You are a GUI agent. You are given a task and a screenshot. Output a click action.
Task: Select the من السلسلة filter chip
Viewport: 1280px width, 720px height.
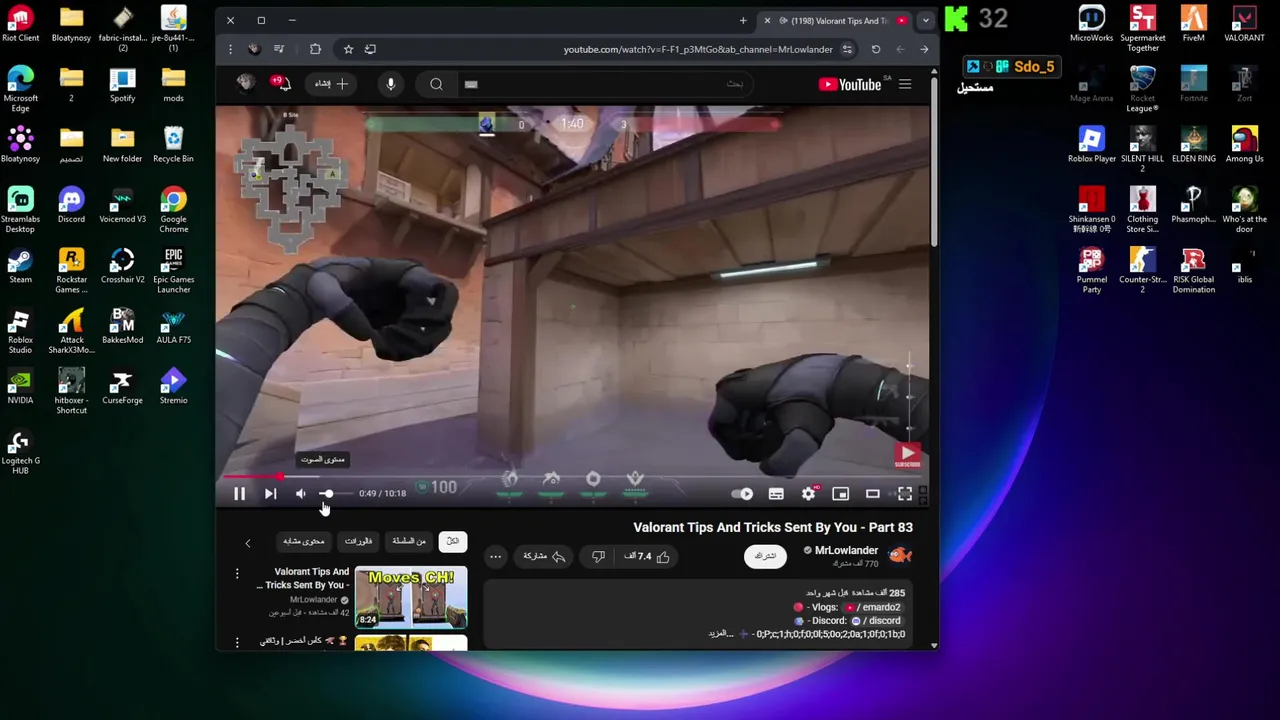[408, 542]
